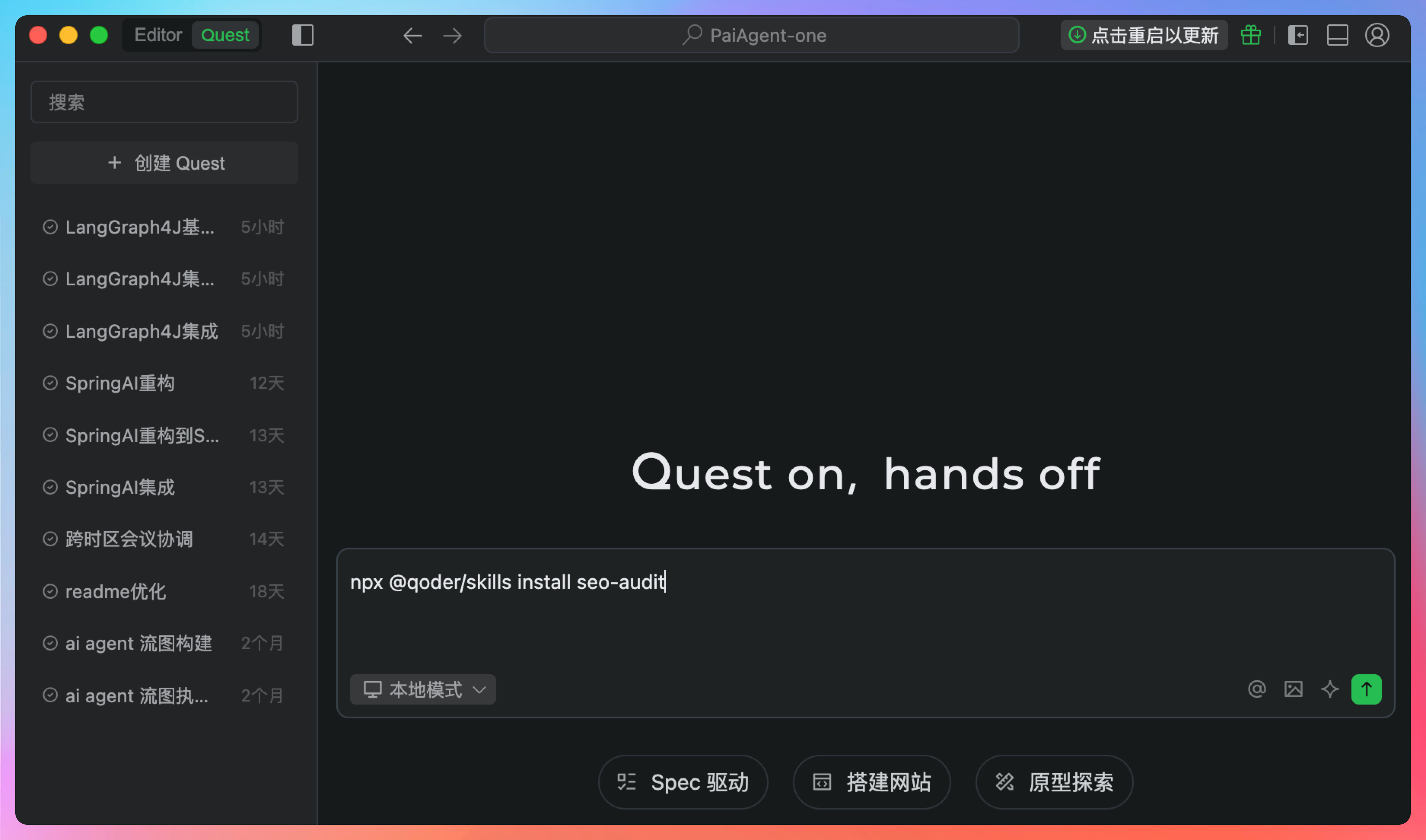Image resolution: width=1426 pixels, height=840 pixels.
Task: Open the PaiAgent-one project search bar
Action: click(x=751, y=35)
